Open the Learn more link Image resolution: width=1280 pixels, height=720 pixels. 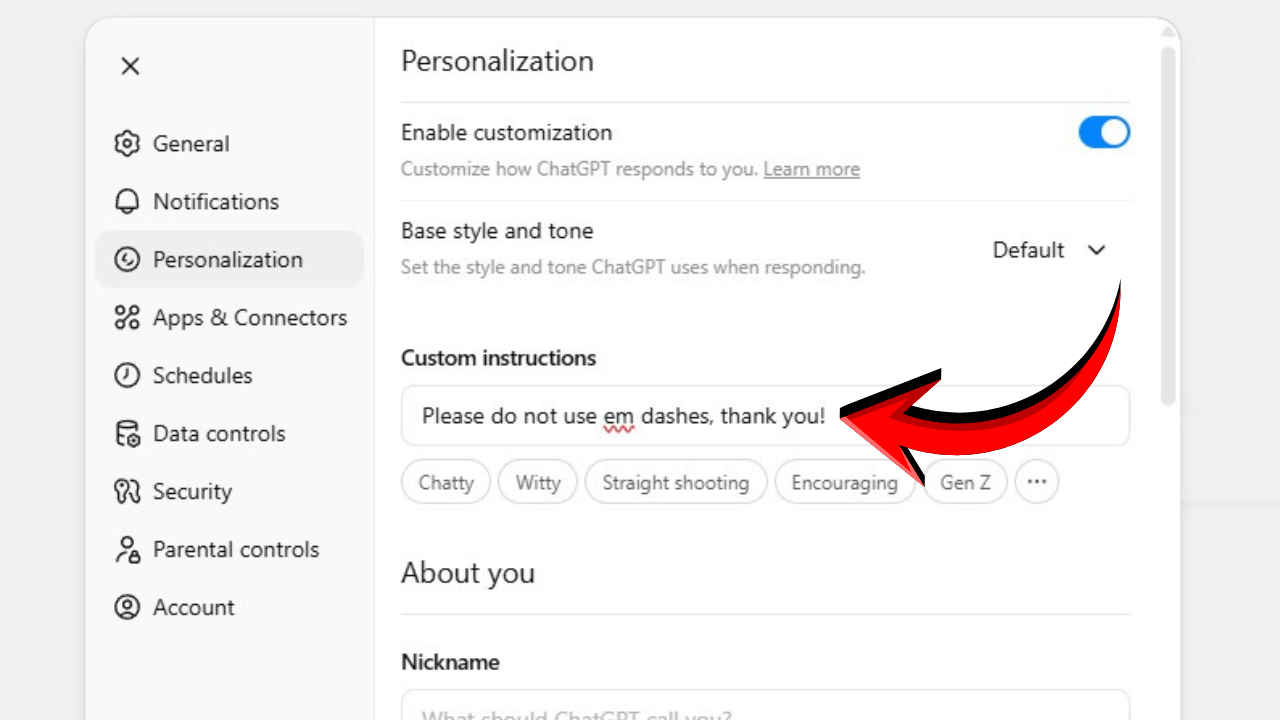click(811, 169)
